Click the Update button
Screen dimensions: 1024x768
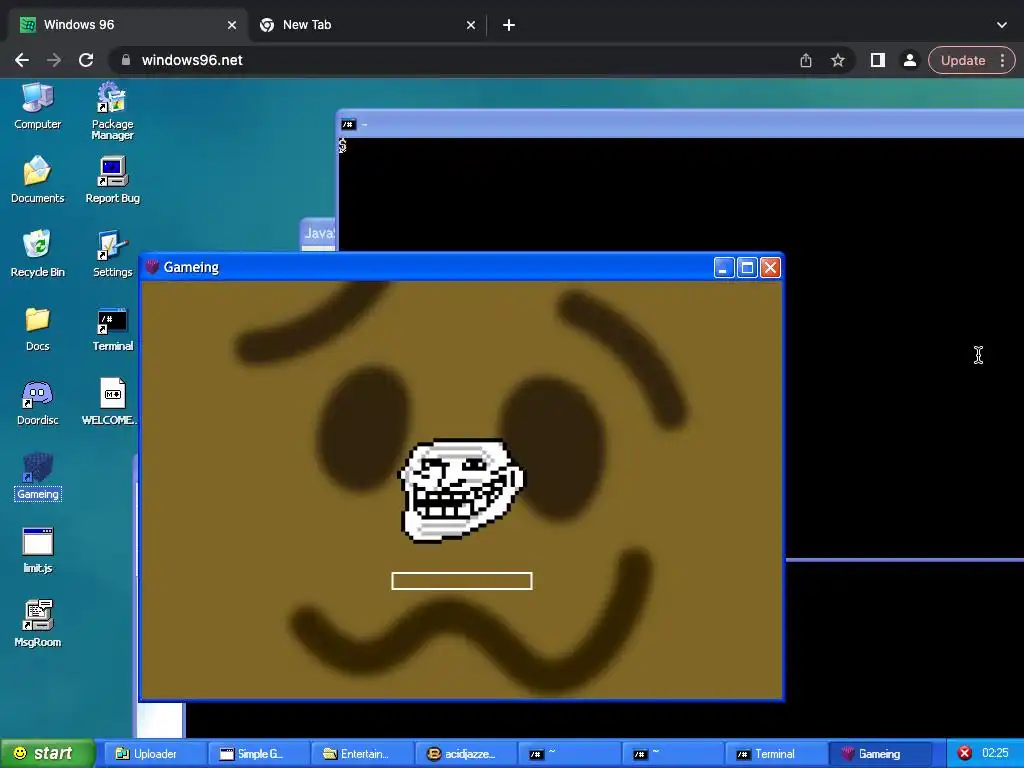coord(963,60)
